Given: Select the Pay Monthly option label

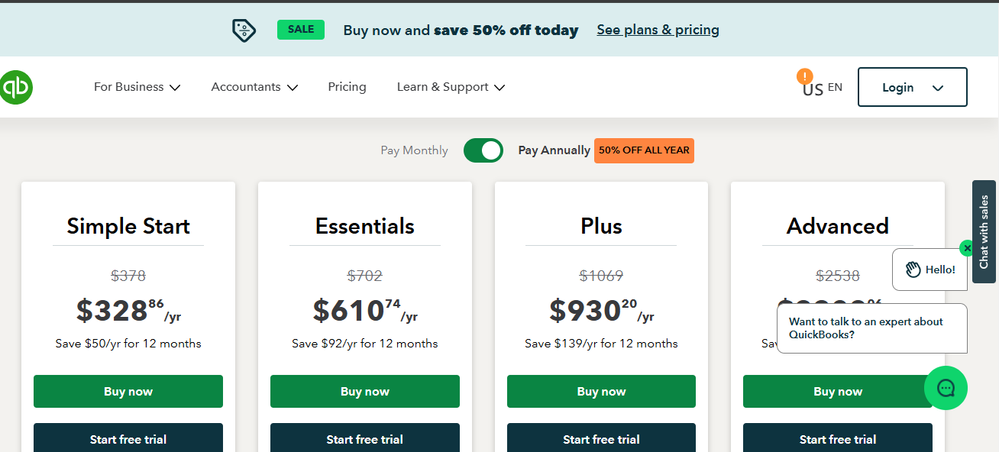Looking at the screenshot, I should click(x=414, y=151).
